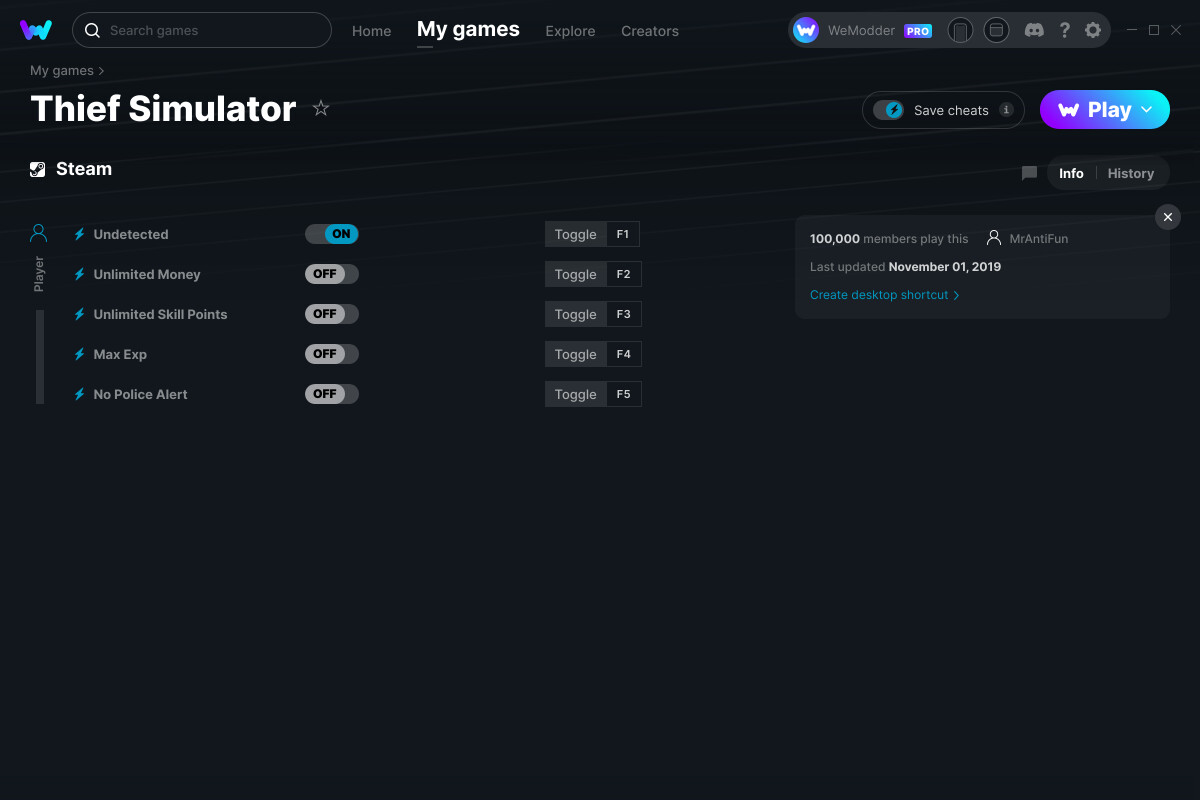Viewport: 1200px width, 800px height.
Task: Change the F1 hotkey binding
Action: point(623,234)
